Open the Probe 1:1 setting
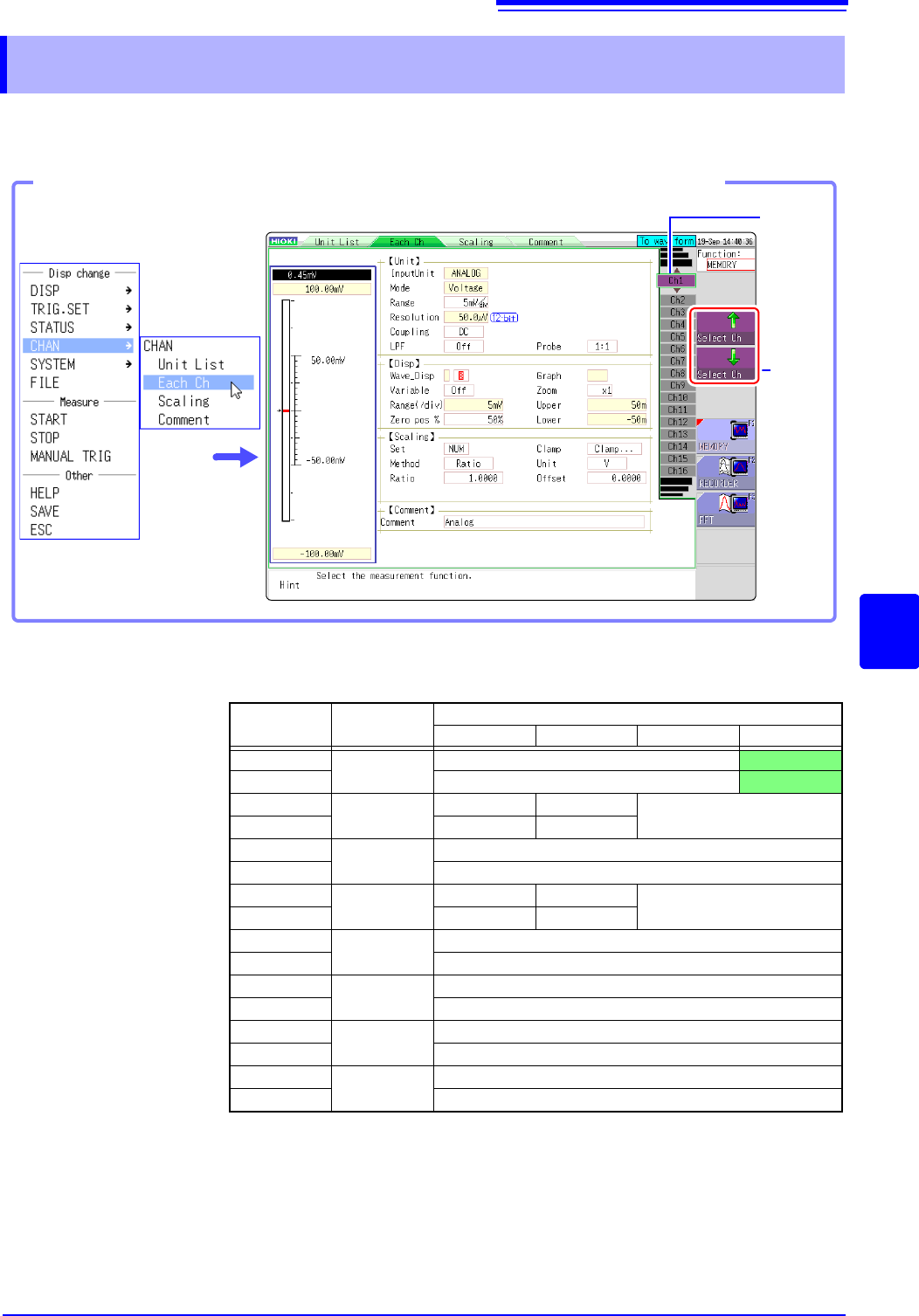Image resolution: width=919 pixels, height=1316 pixels. point(602,346)
